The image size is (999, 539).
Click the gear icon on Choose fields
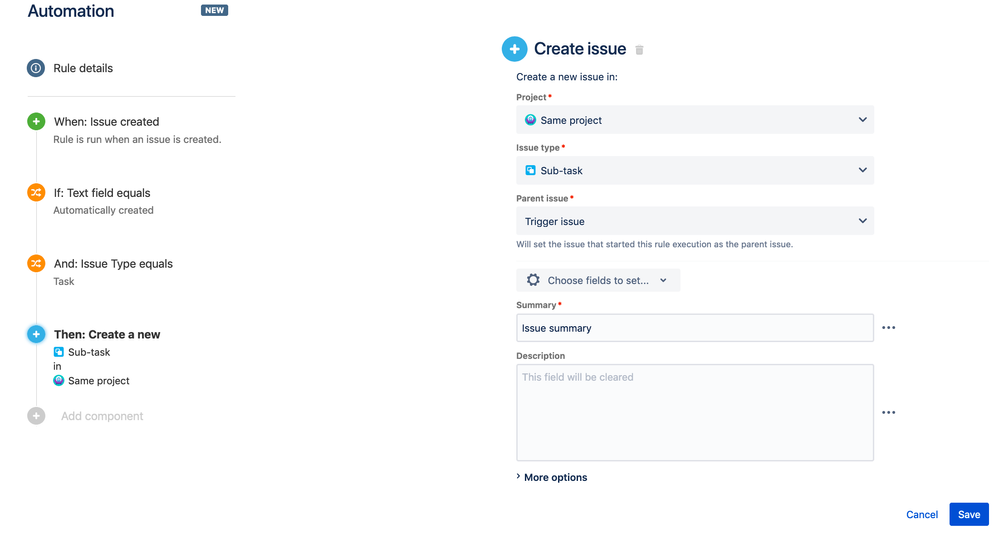pos(533,281)
